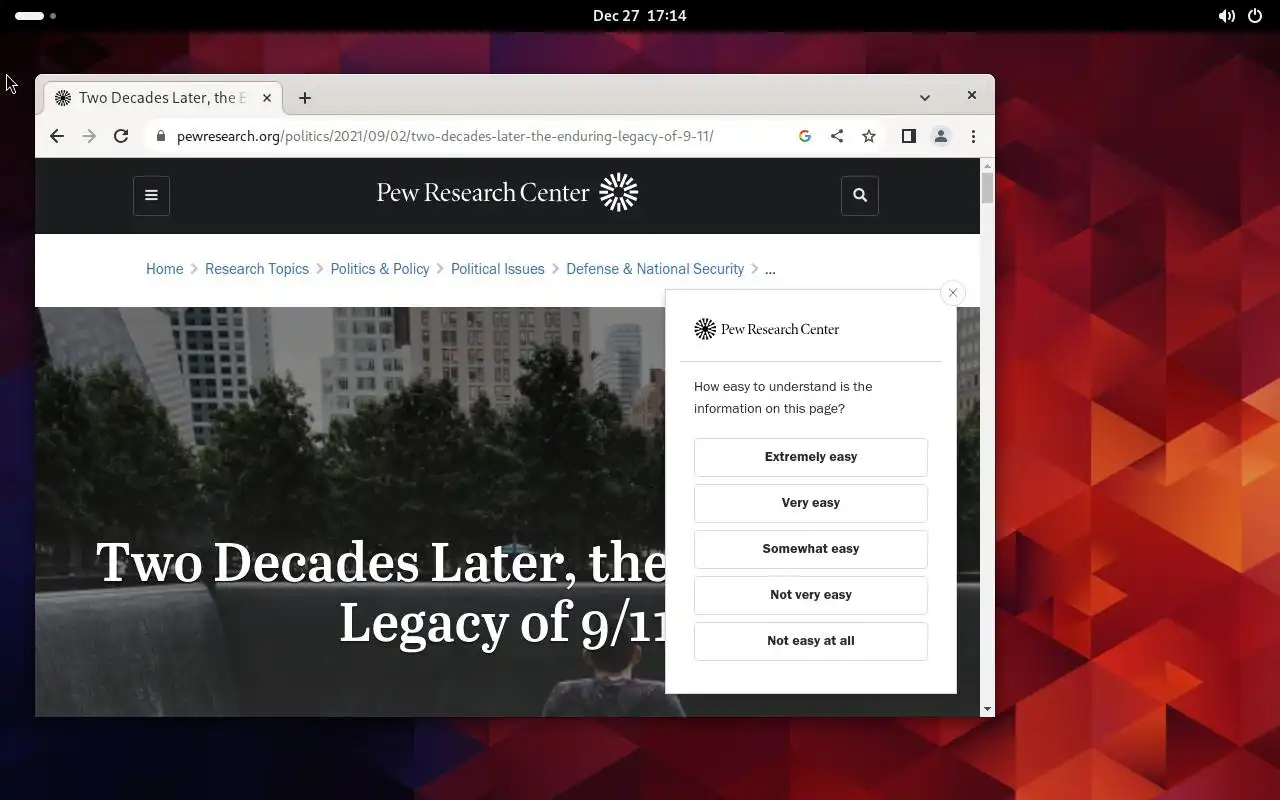Choose the Very easy option
Screen dimensions: 1280x800
point(811,503)
